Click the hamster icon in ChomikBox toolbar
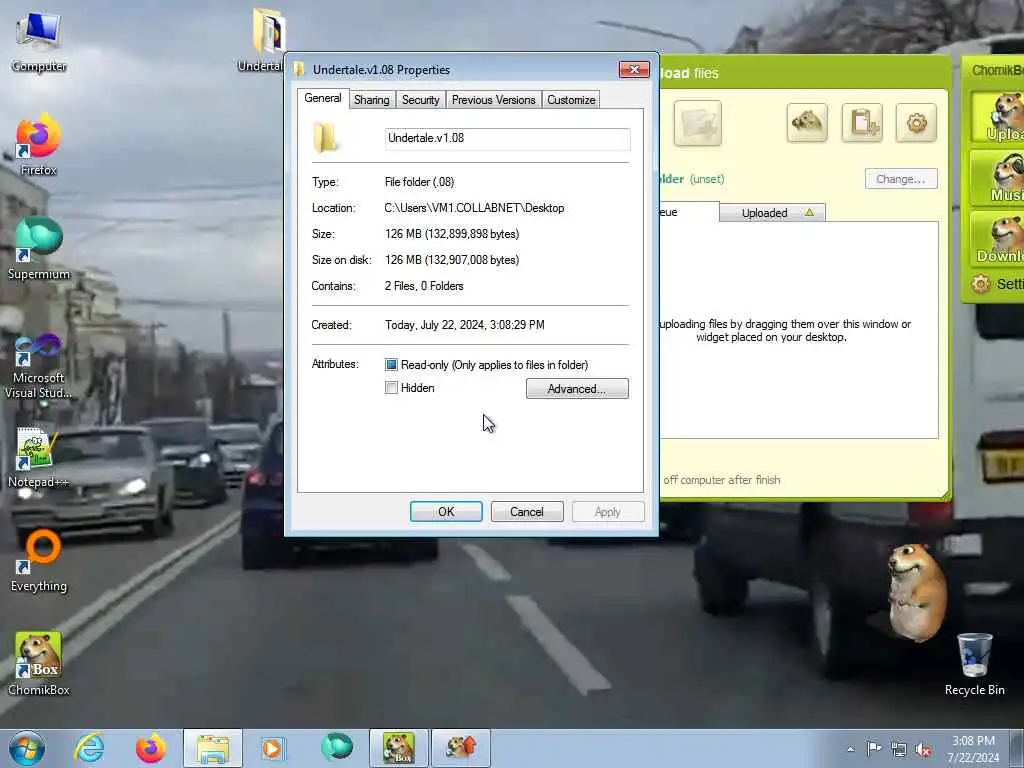This screenshot has width=1024, height=768. [807, 122]
